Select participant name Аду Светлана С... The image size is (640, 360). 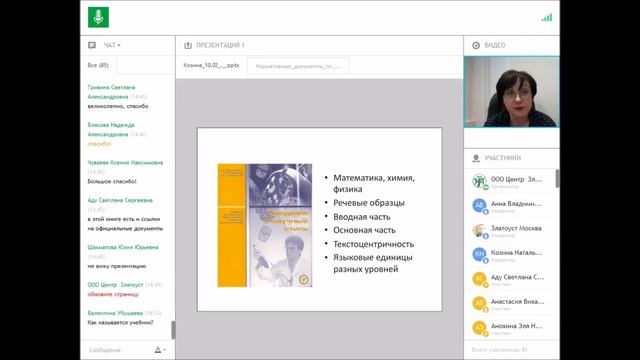[x=517, y=277]
